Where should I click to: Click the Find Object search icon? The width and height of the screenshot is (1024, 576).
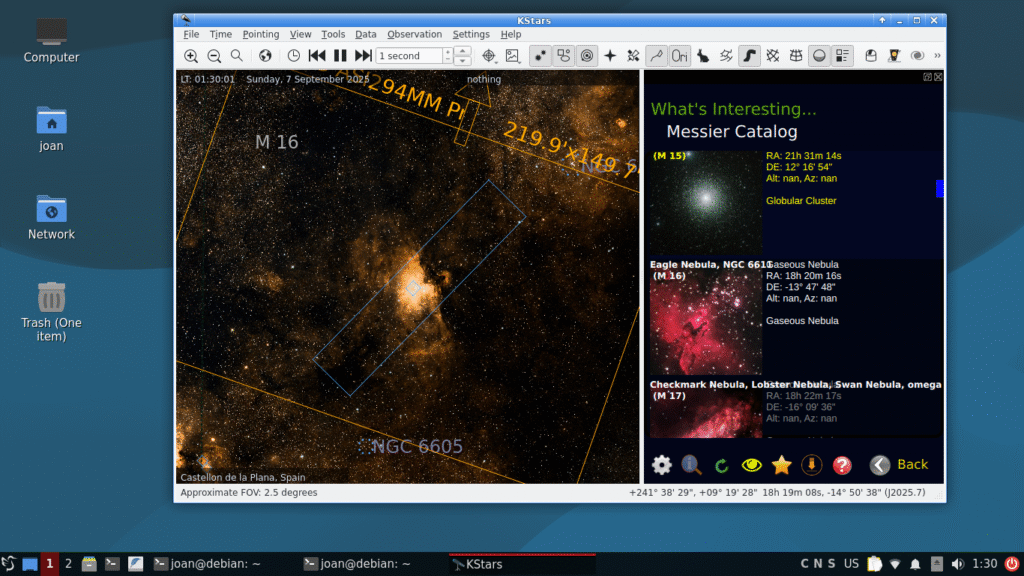tap(237, 56)
